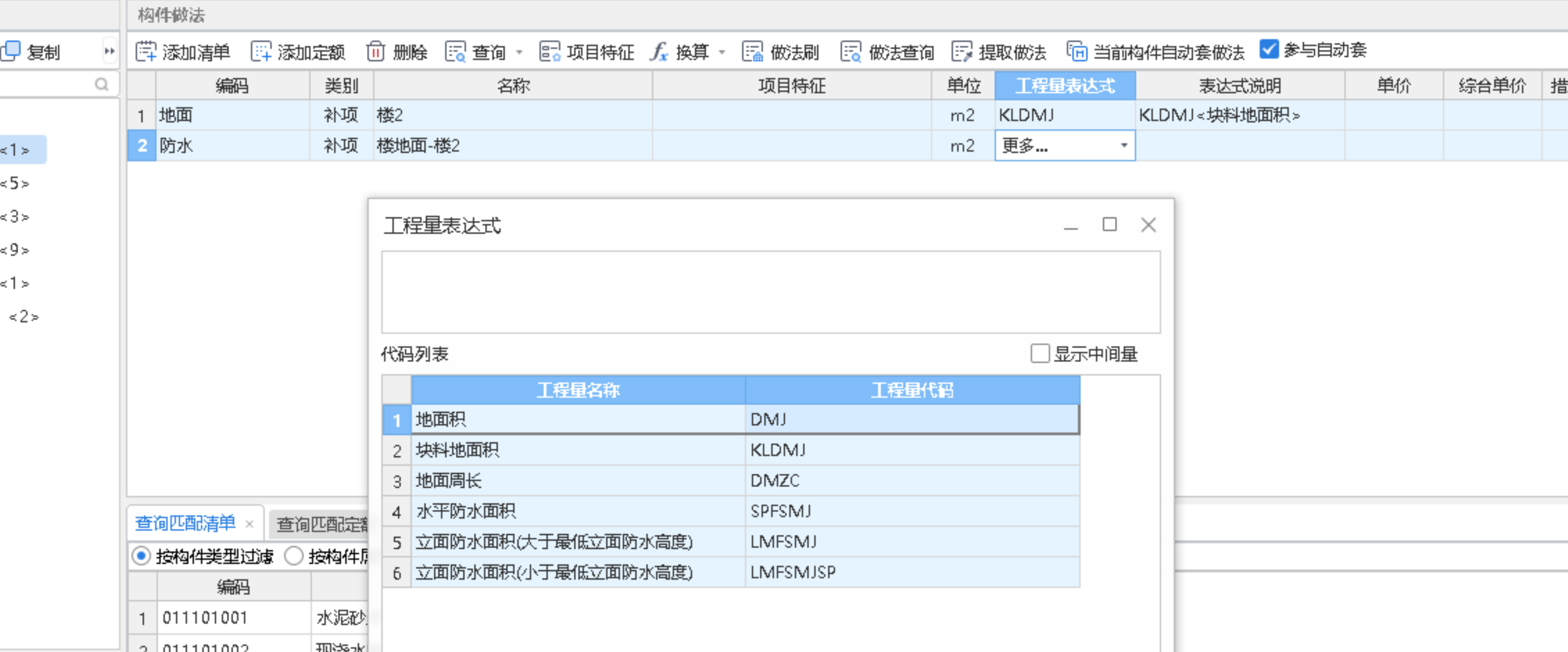Click the KLDMJ<块料地面积> description cell
Screen dimensions: 1568x652
tap(1240, 115)
